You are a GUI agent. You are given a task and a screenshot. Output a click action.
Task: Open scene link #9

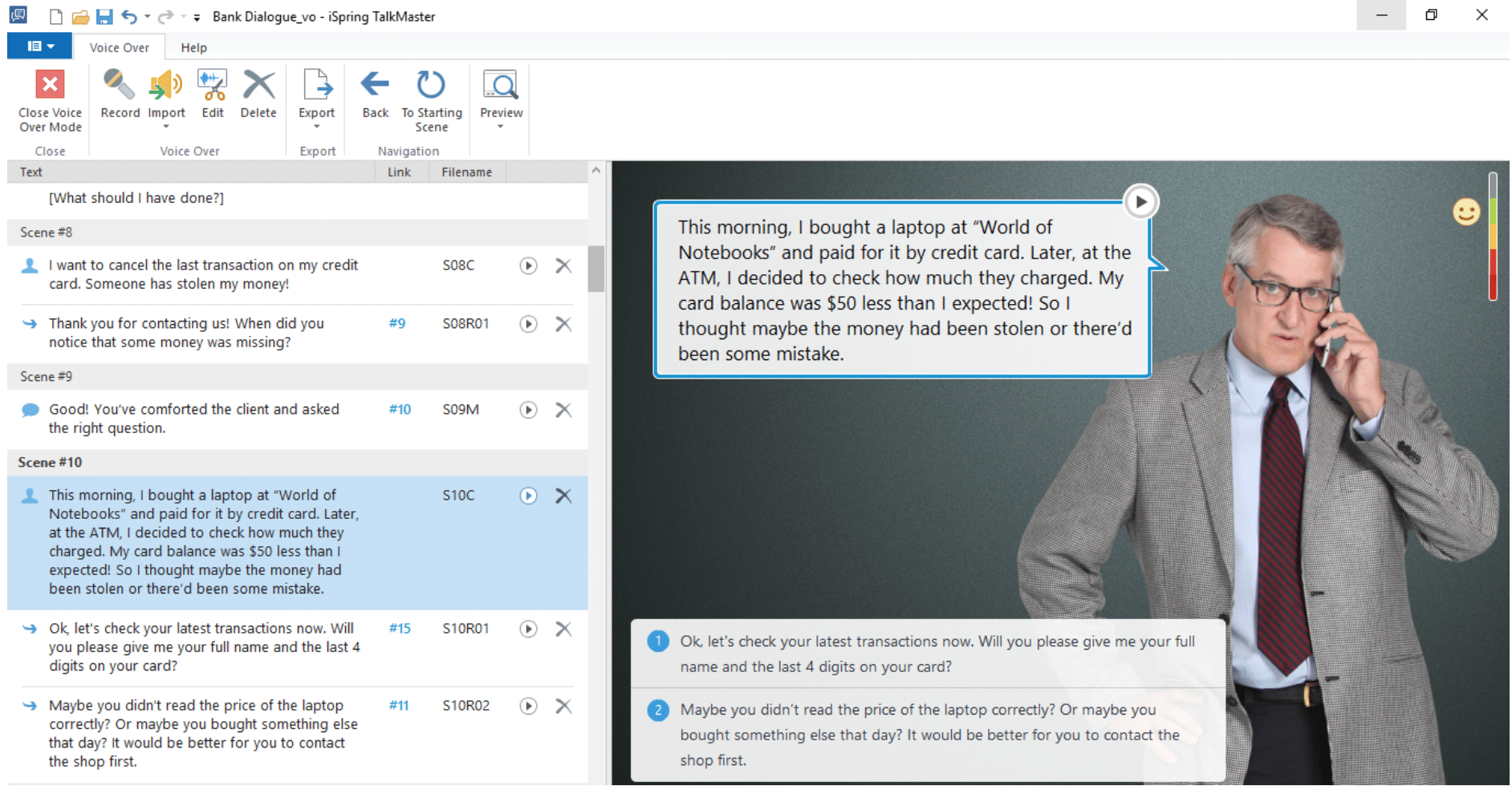397,324
